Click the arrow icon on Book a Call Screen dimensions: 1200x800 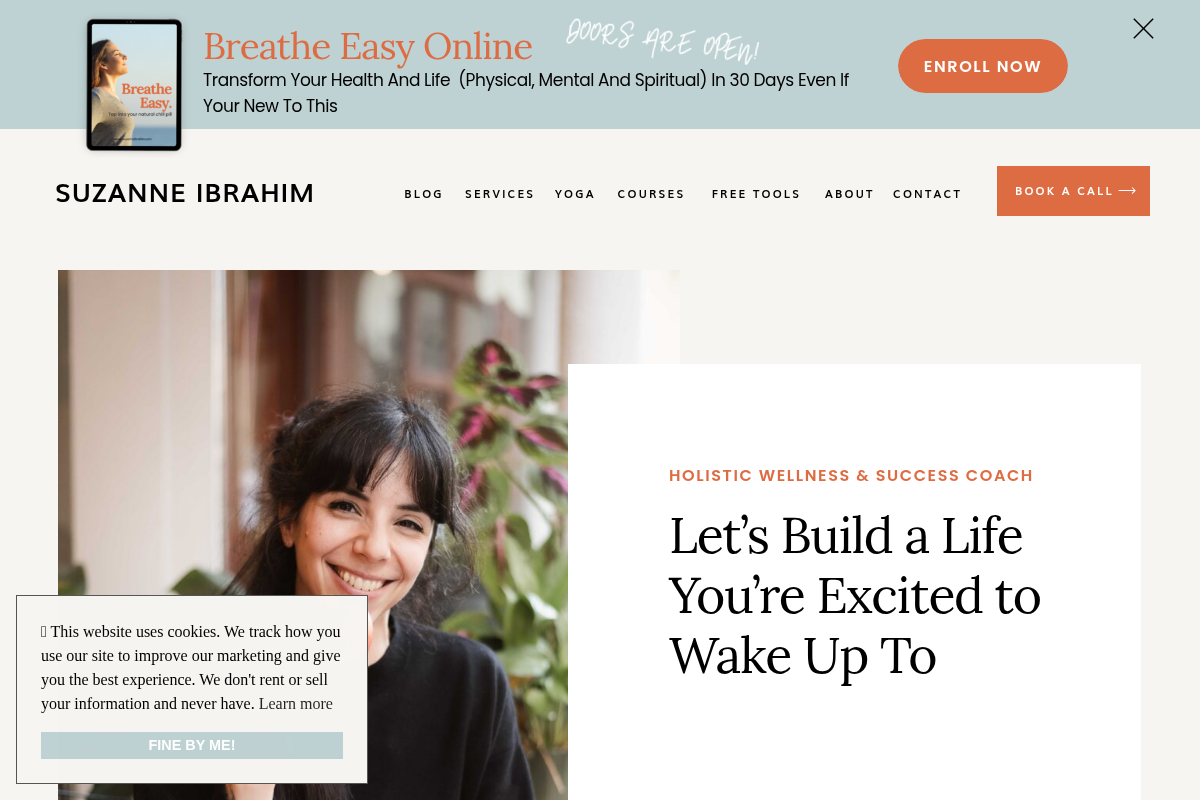[1127, 191]
